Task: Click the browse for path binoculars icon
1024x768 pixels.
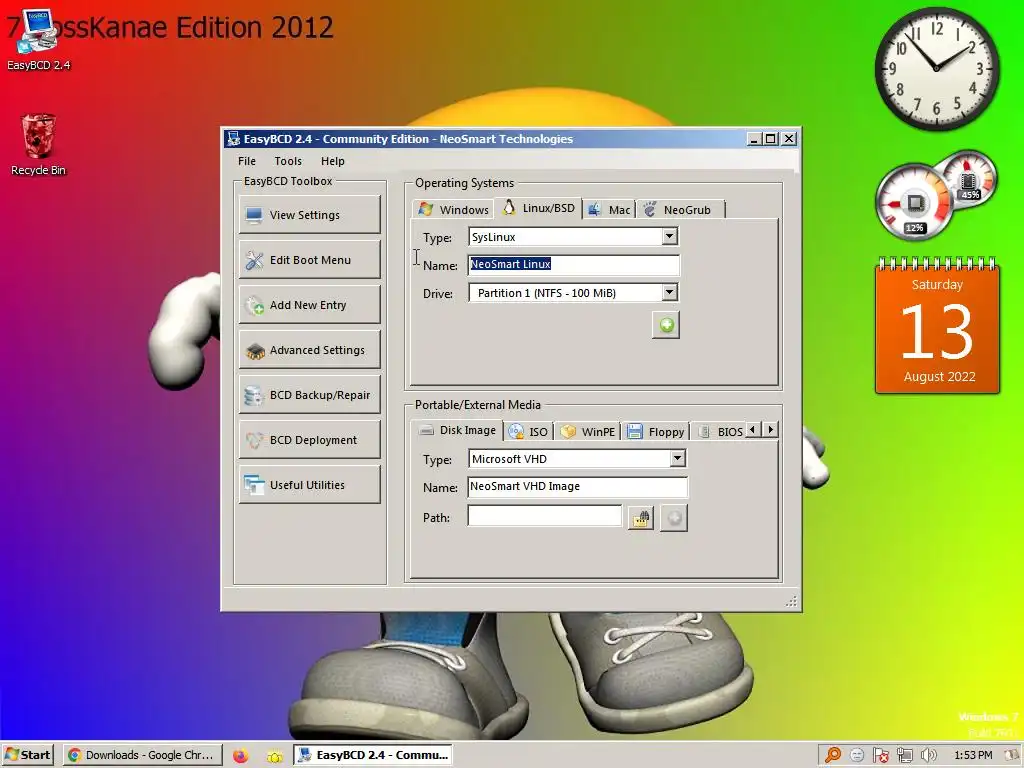Action: (x=641, y=519)
